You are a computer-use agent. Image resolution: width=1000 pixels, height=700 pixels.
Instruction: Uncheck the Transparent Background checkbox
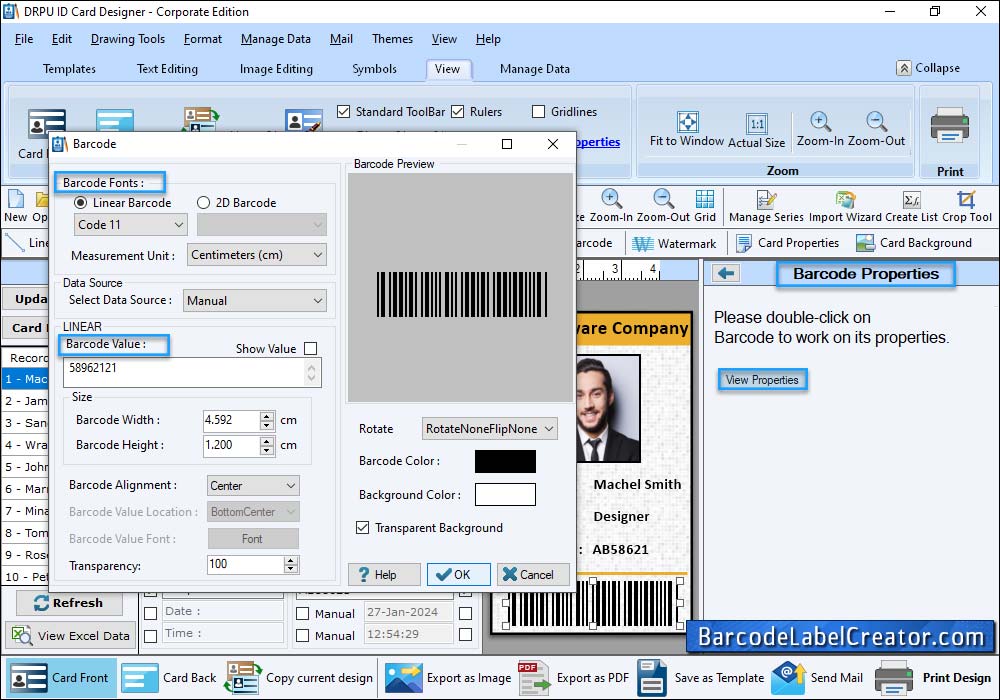coord(362,528)
